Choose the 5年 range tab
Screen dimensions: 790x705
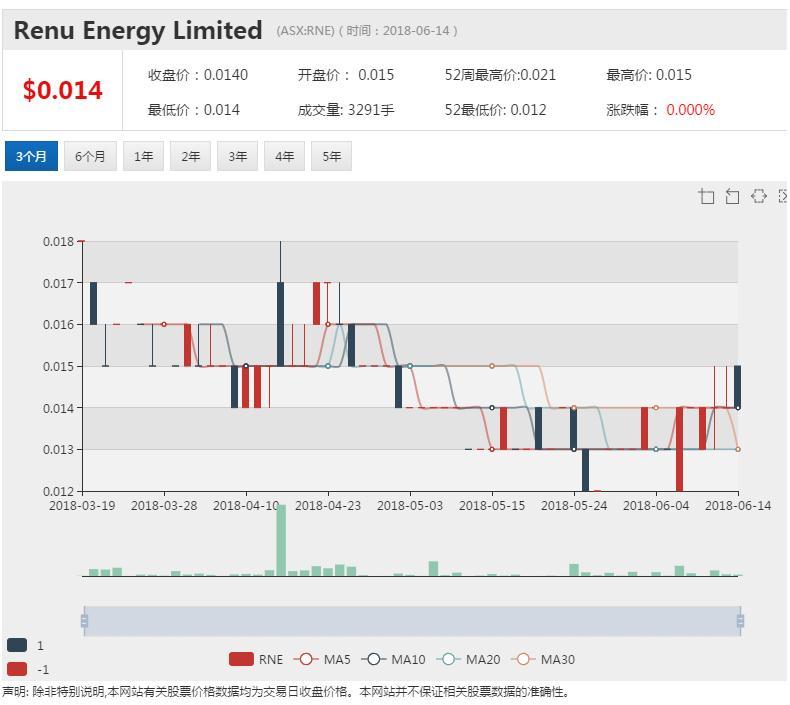click(331, 156)
